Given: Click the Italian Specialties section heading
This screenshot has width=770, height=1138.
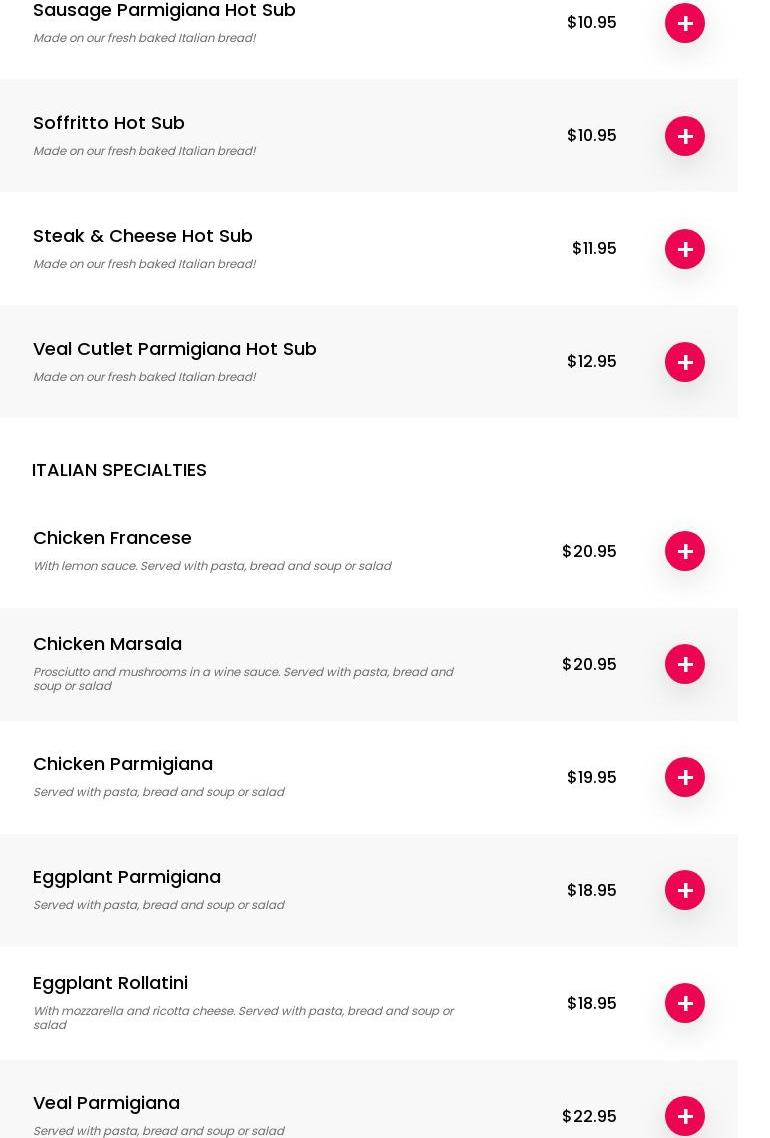Looking at the screenshot, I should point(119,470).
